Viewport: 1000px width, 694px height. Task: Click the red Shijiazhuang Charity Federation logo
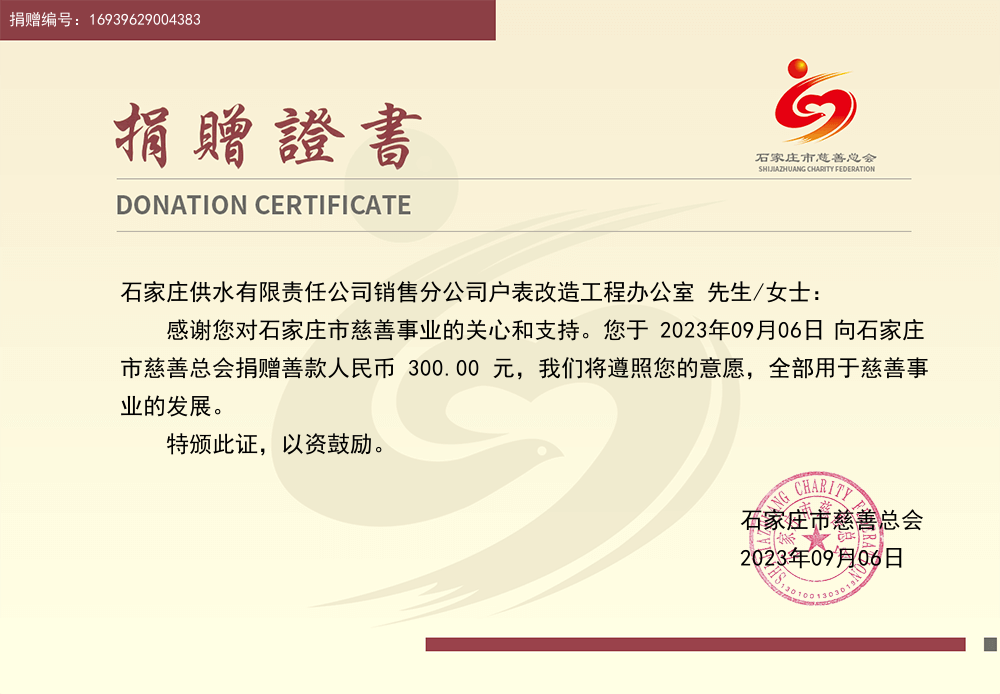[x=815, y=110]
